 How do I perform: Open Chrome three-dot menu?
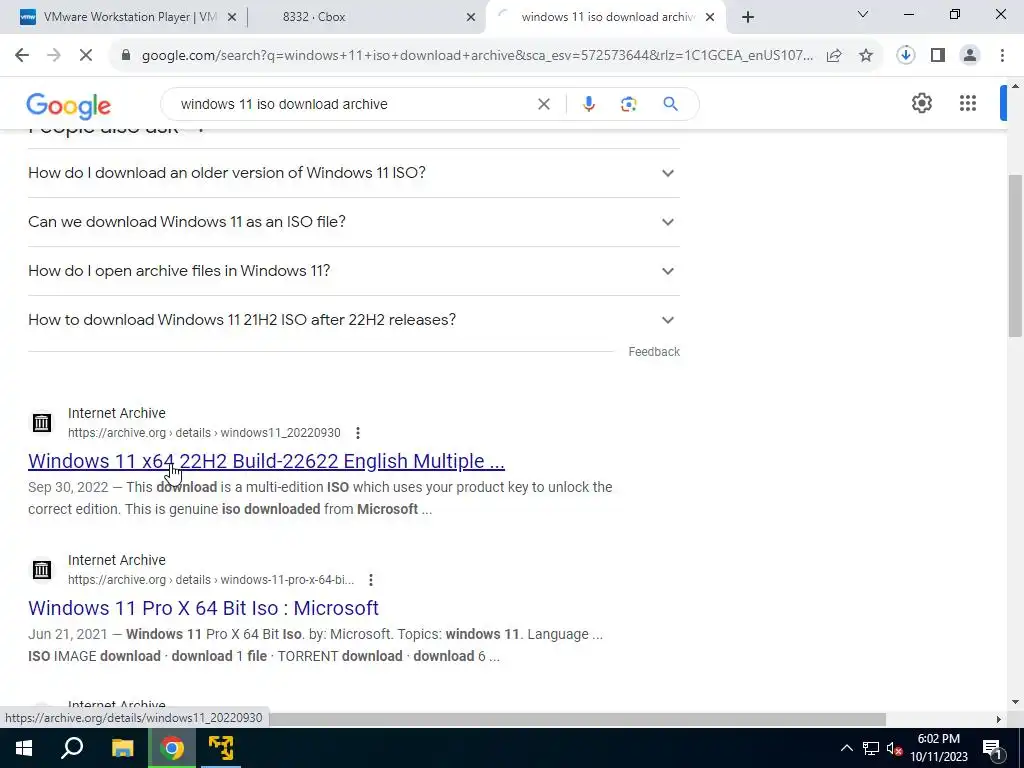[x=1002, y=56]
